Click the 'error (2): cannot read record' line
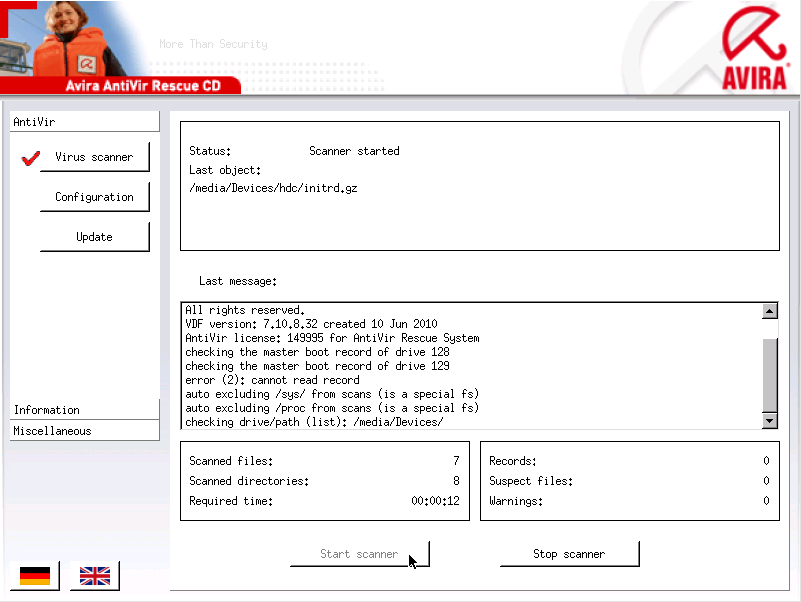801x602 pixels. (272, 380)
